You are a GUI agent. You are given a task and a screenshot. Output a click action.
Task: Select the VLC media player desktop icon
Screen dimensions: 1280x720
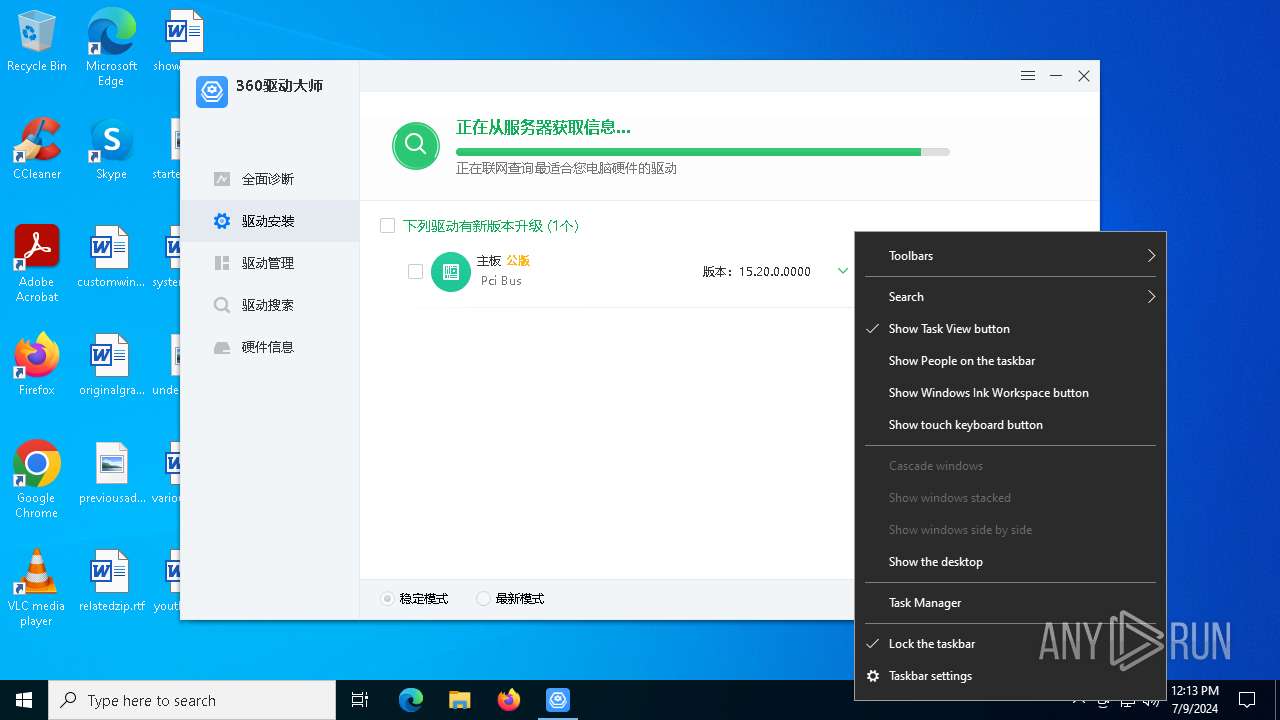[x=37, y=588]
